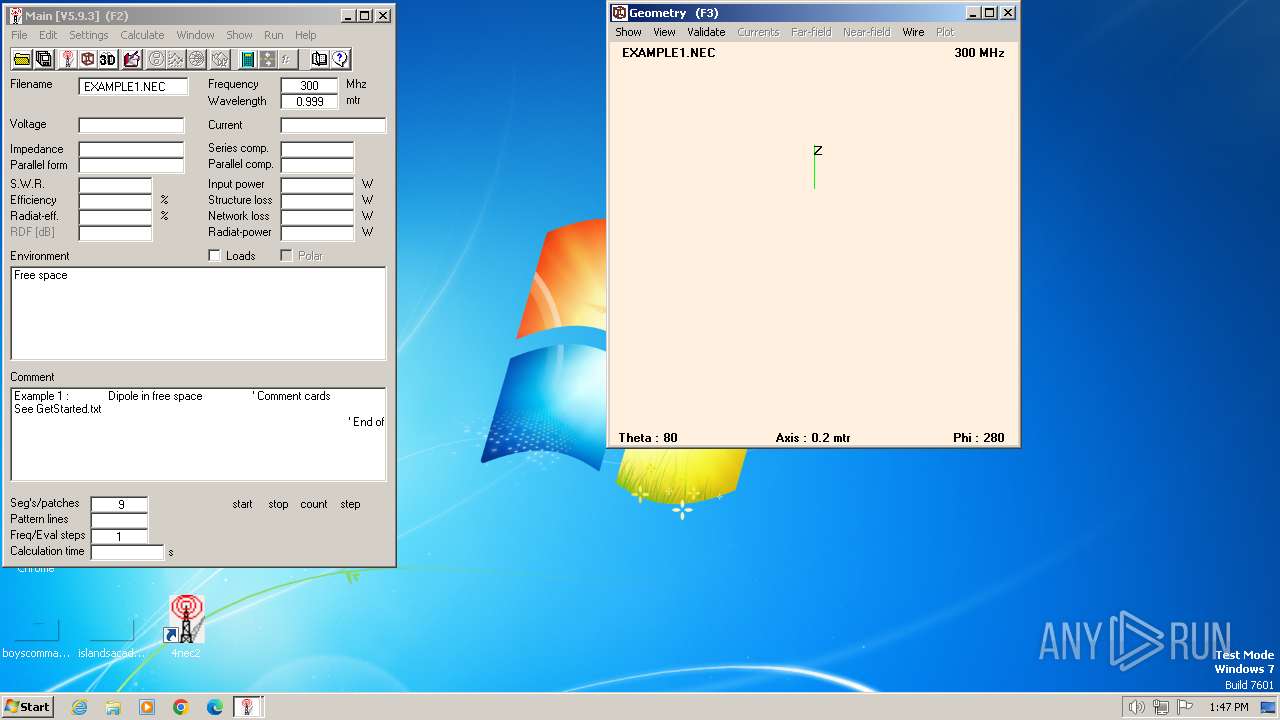Click the Filename field EXAMPLE1.NEC
Screen dimensions: 1280x720
click(x=133, y=87)
